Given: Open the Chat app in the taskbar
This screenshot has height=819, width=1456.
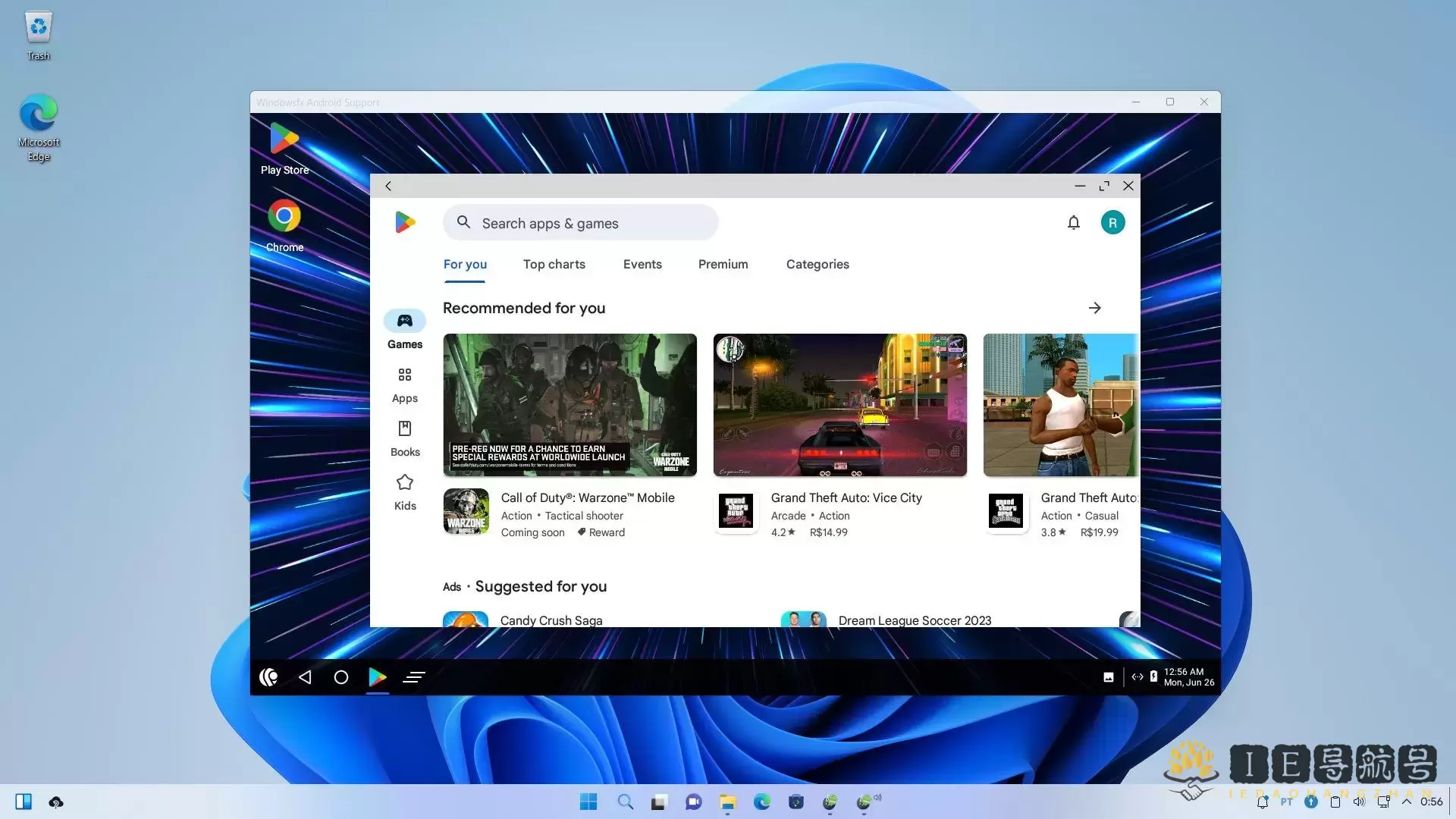Looking at the screenshot, I should [x=693, y=802].
